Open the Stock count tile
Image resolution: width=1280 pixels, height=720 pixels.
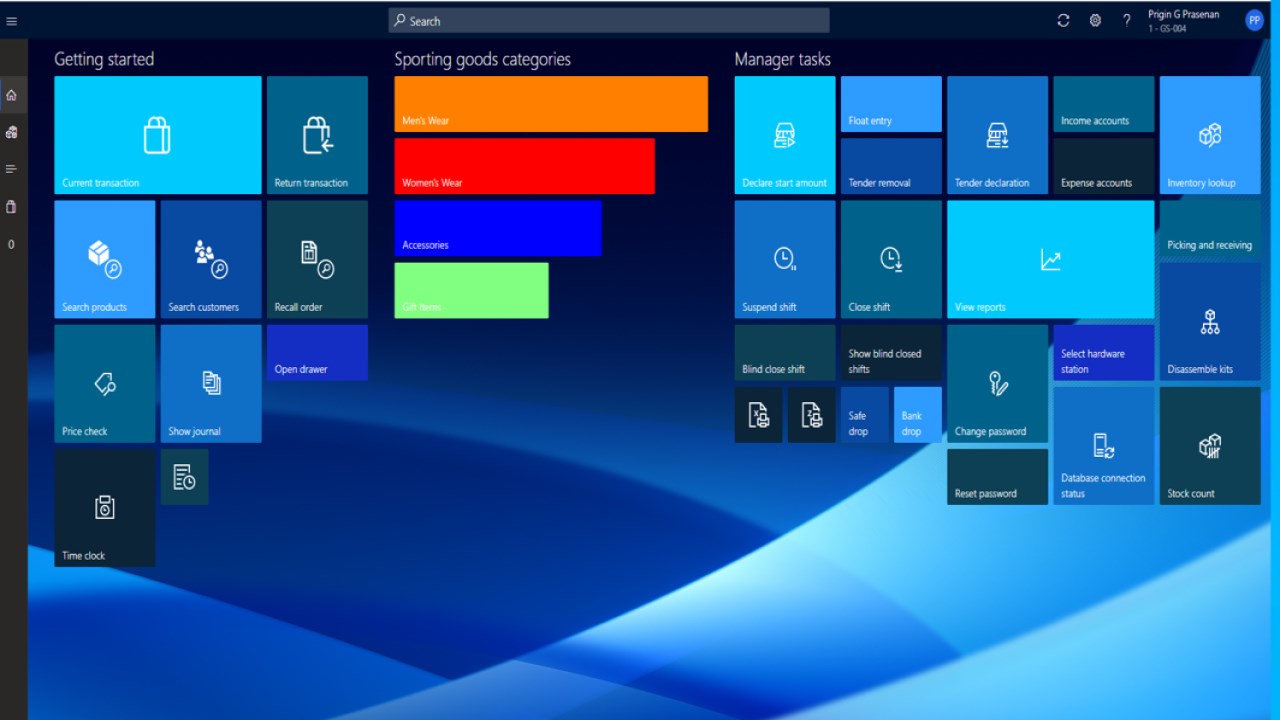[x=1210, y=445]
